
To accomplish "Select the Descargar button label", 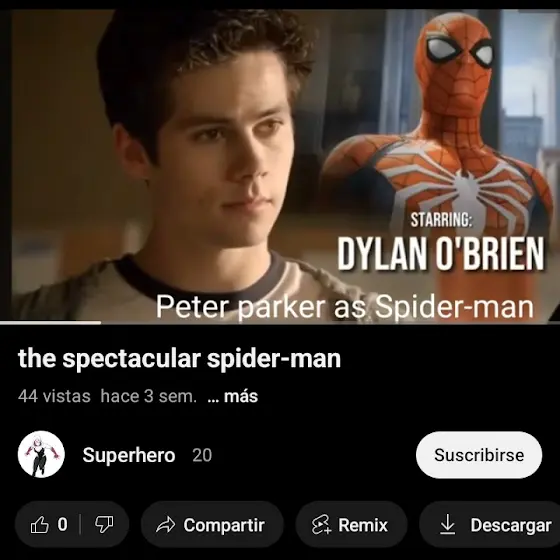I will (x=511, y=525).
